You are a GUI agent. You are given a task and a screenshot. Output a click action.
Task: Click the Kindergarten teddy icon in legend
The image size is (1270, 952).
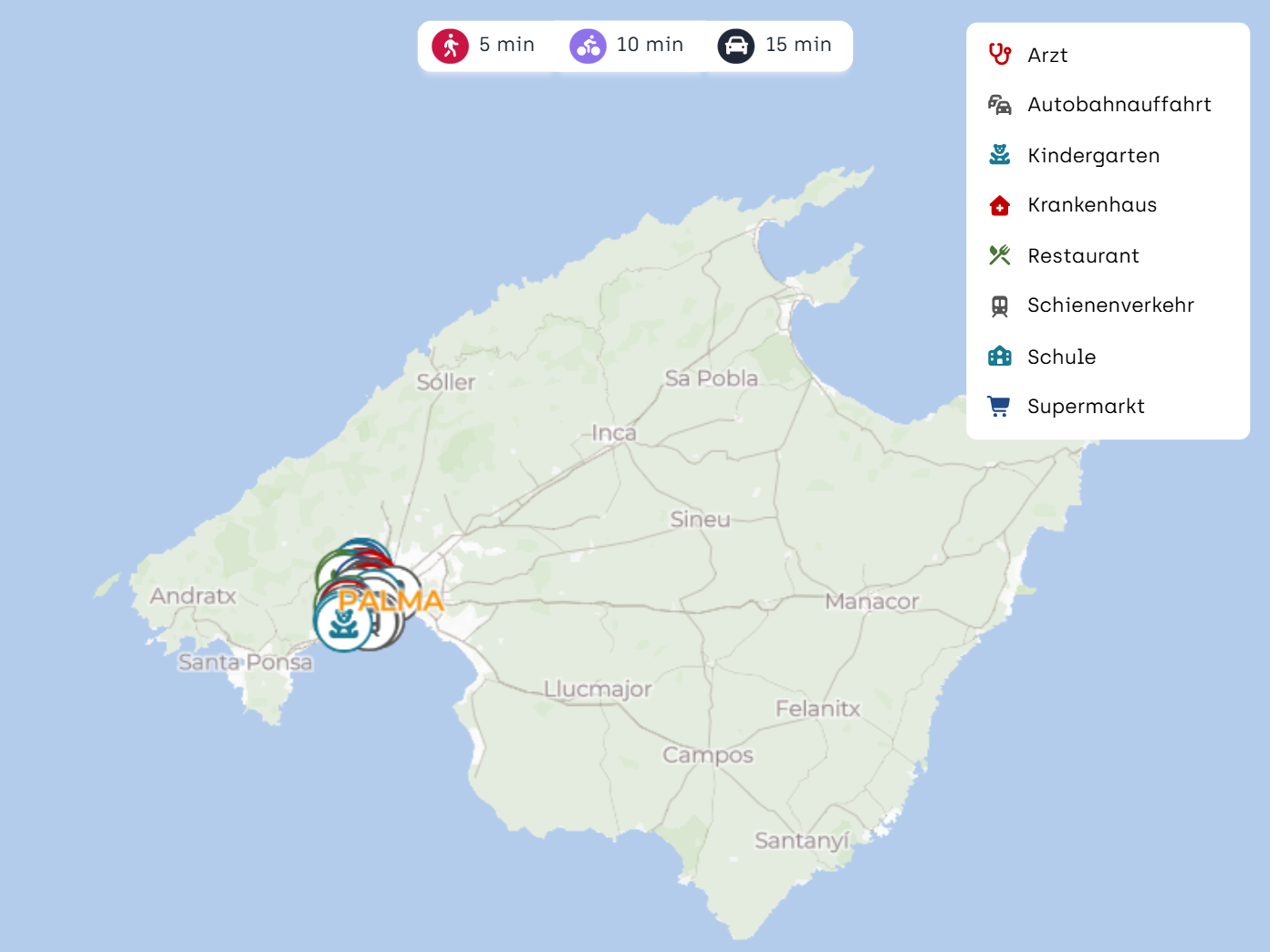(1000, 155)
